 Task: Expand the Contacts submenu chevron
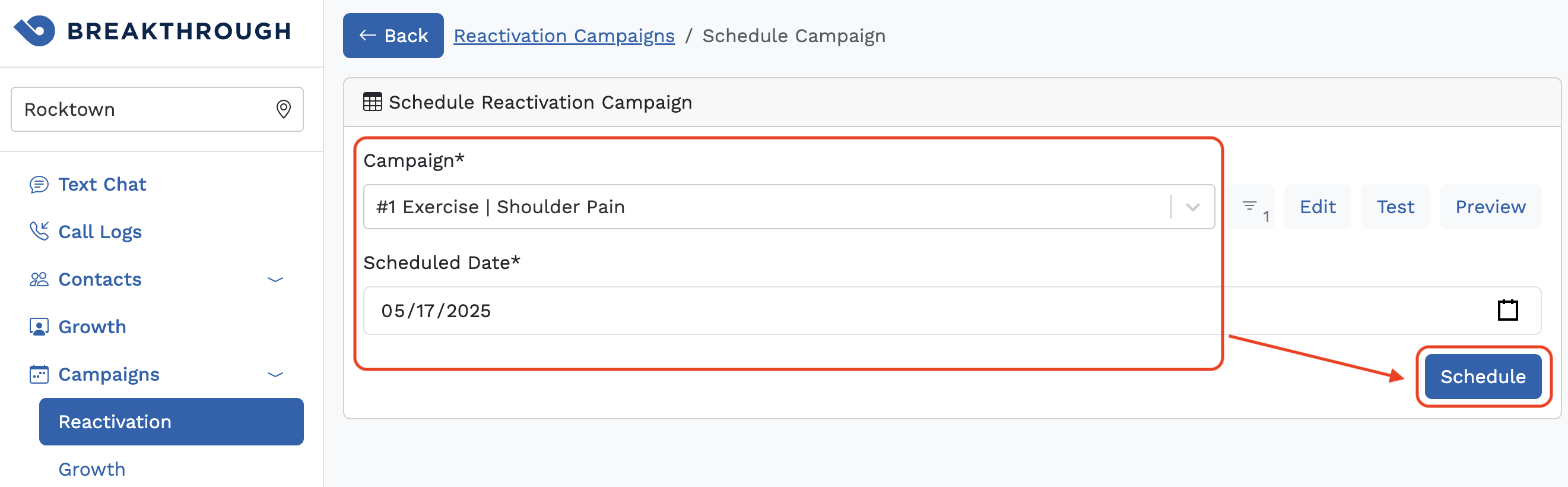275,279
